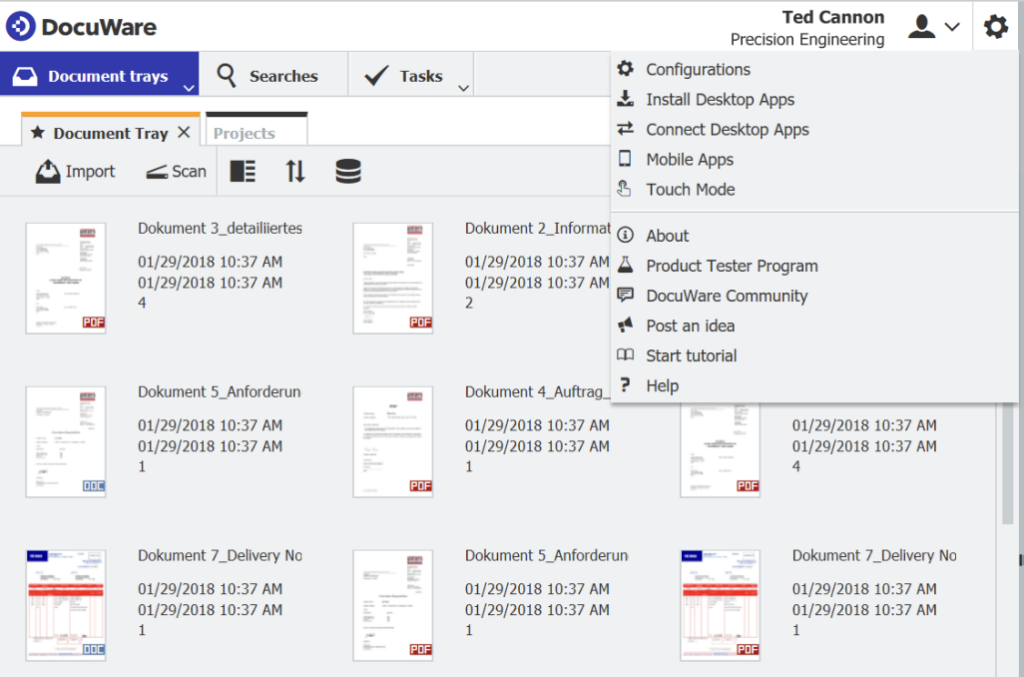This screenshot has height=677, width=1024.
Task: Click the sort order arrows icon
Action: click(x=295, y=172)
